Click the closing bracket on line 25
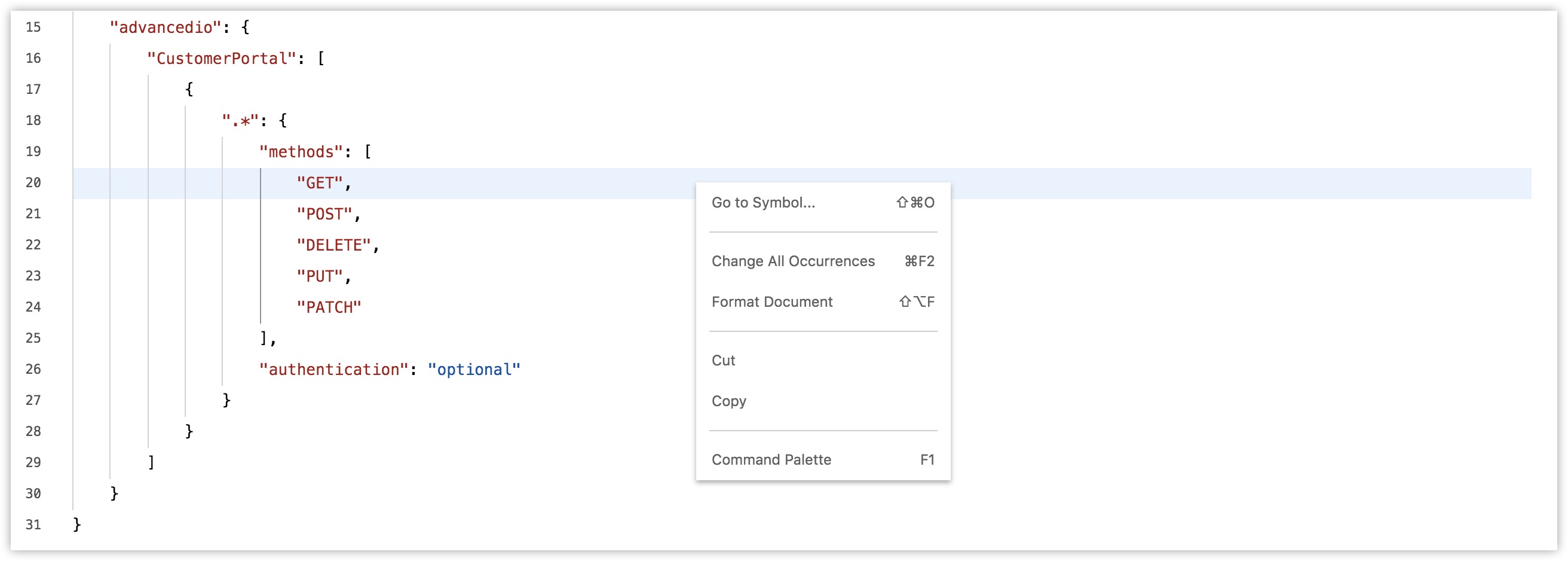Viewport: 1568px width, 561px height. [x=264, y=338]
